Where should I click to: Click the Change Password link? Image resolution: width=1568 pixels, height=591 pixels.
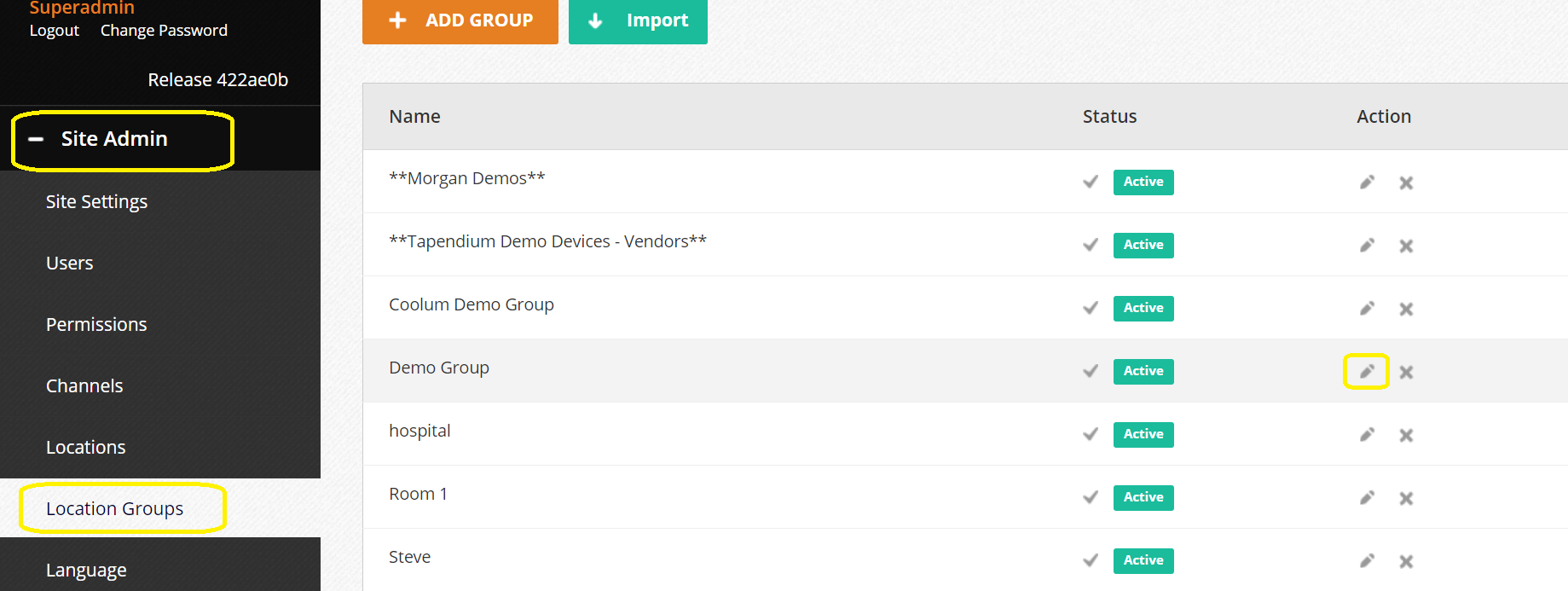164,31
